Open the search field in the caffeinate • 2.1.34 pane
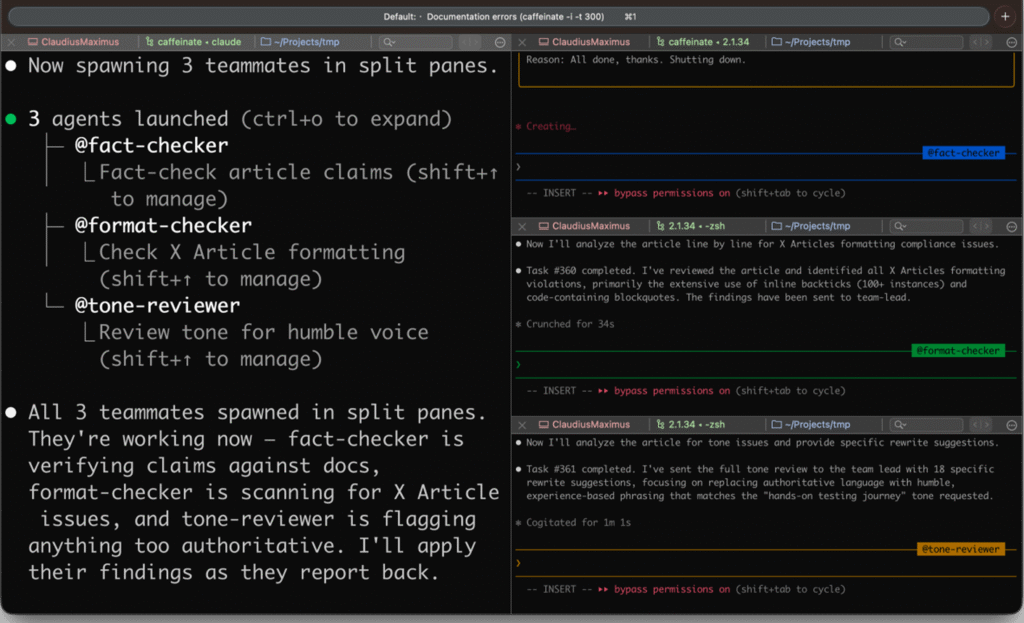This screenshot has height=623, width=1024. [927, 42]
